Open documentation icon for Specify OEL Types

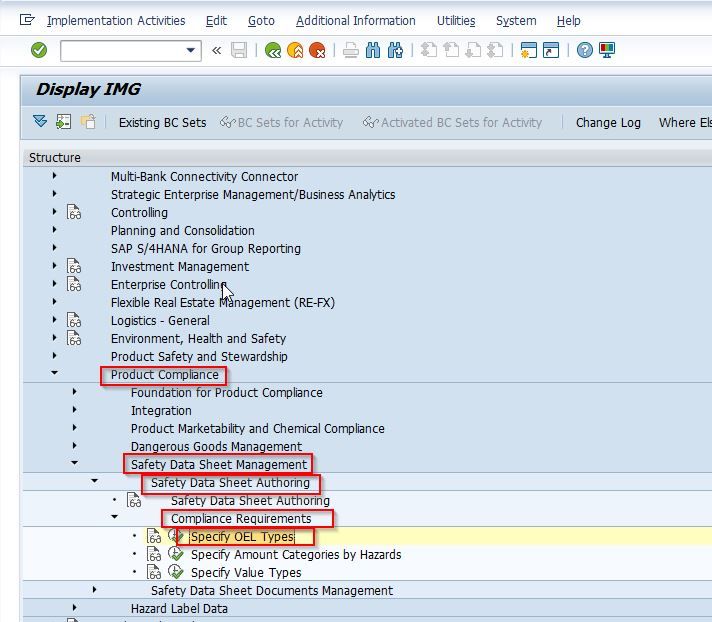(x=154, y=537)
